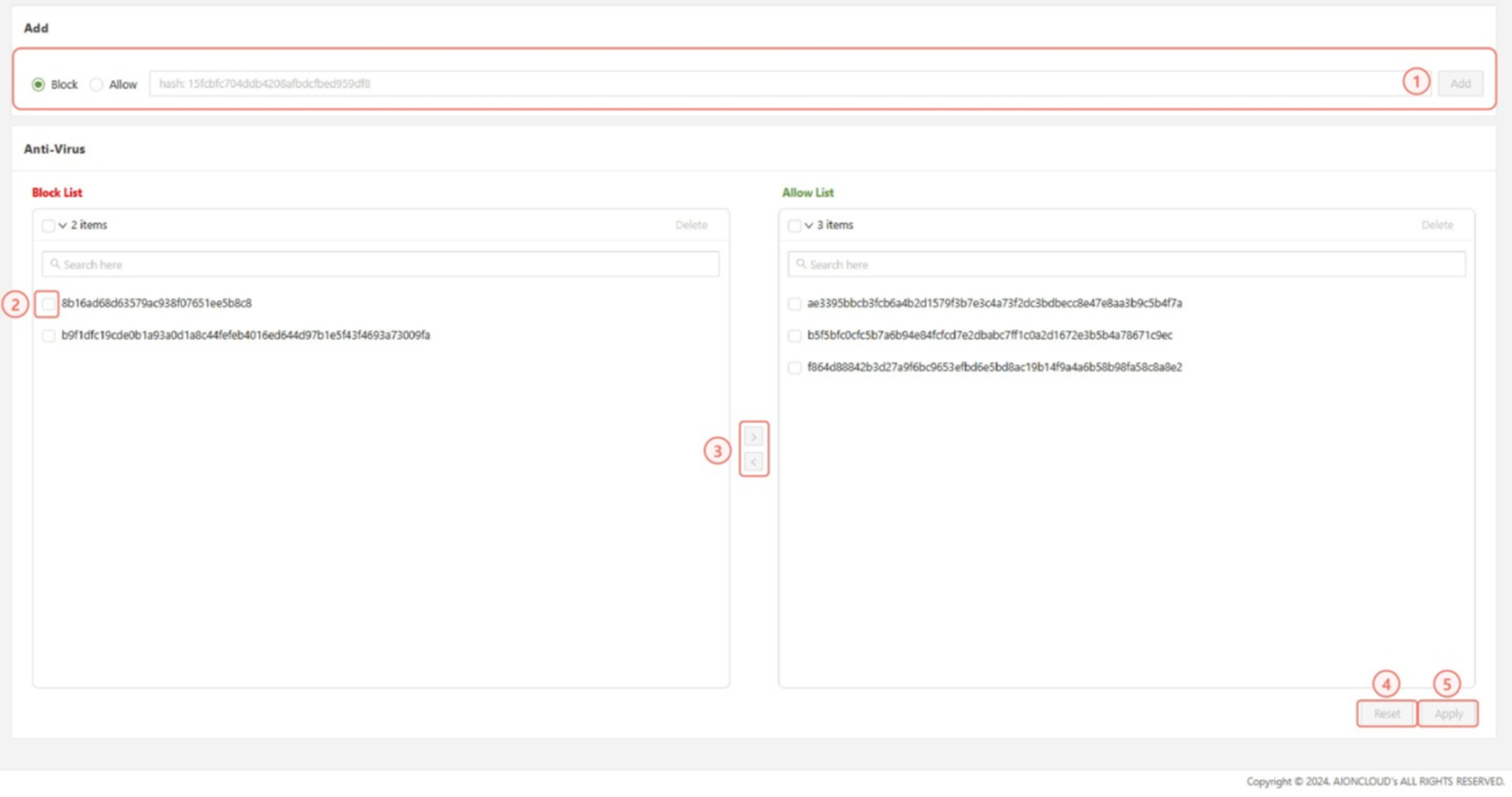Click the Block List search field
The width and height of the screenshot is (1512, 797).
pyautogui.click(x=381, y=264)
